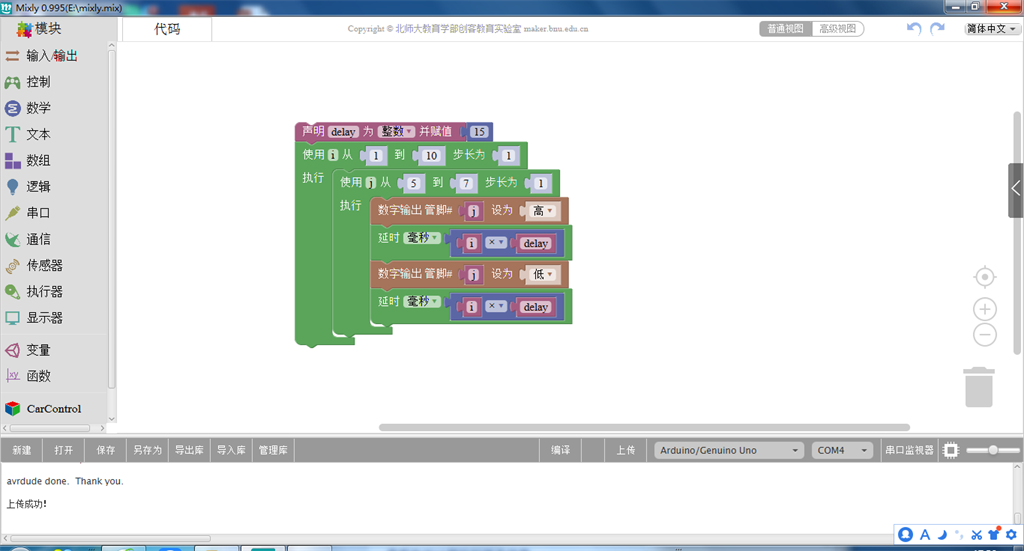Zoom in with the plus icon
Image resolution: width=1024 pixels, height=551 pixels.
[x=985, y=309]
